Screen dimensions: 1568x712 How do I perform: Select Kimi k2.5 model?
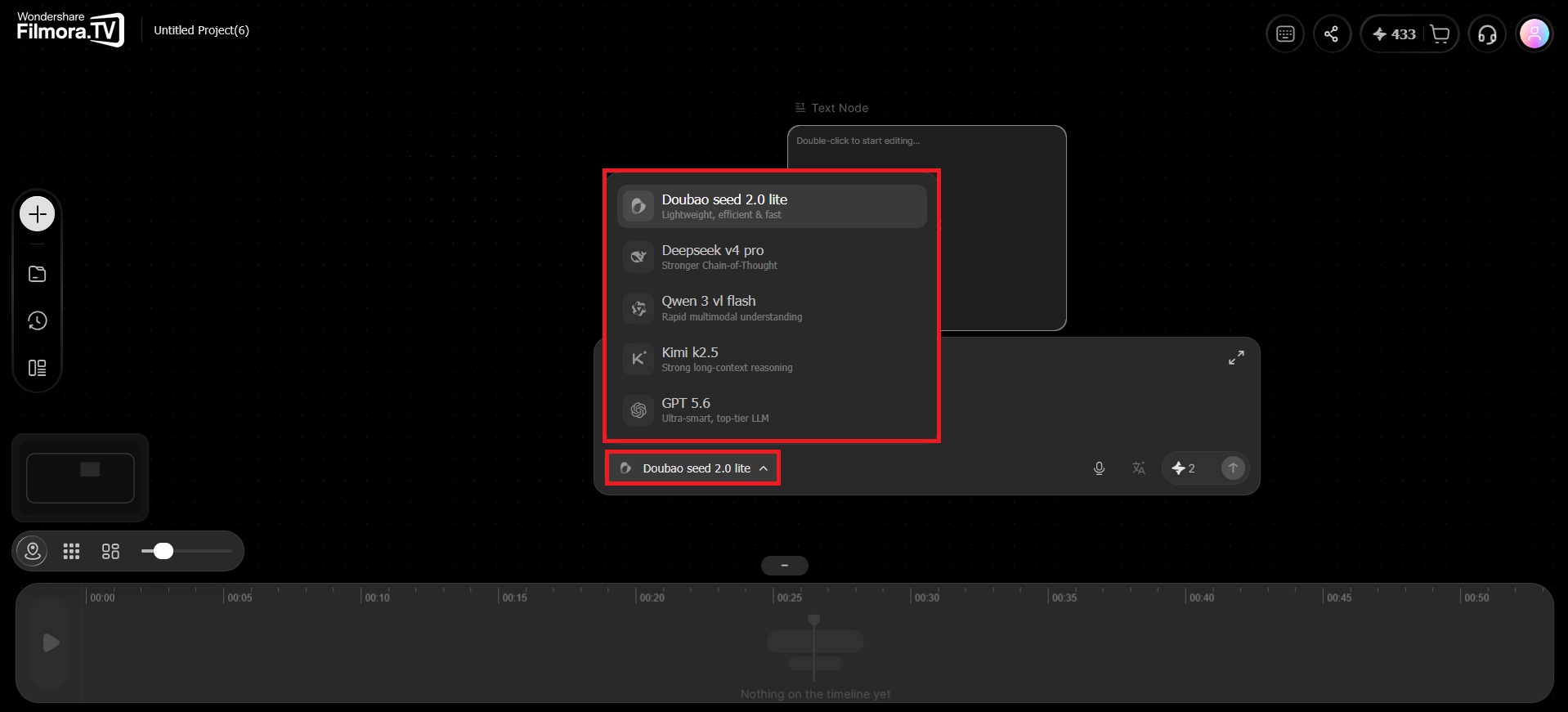click(772, 359)
